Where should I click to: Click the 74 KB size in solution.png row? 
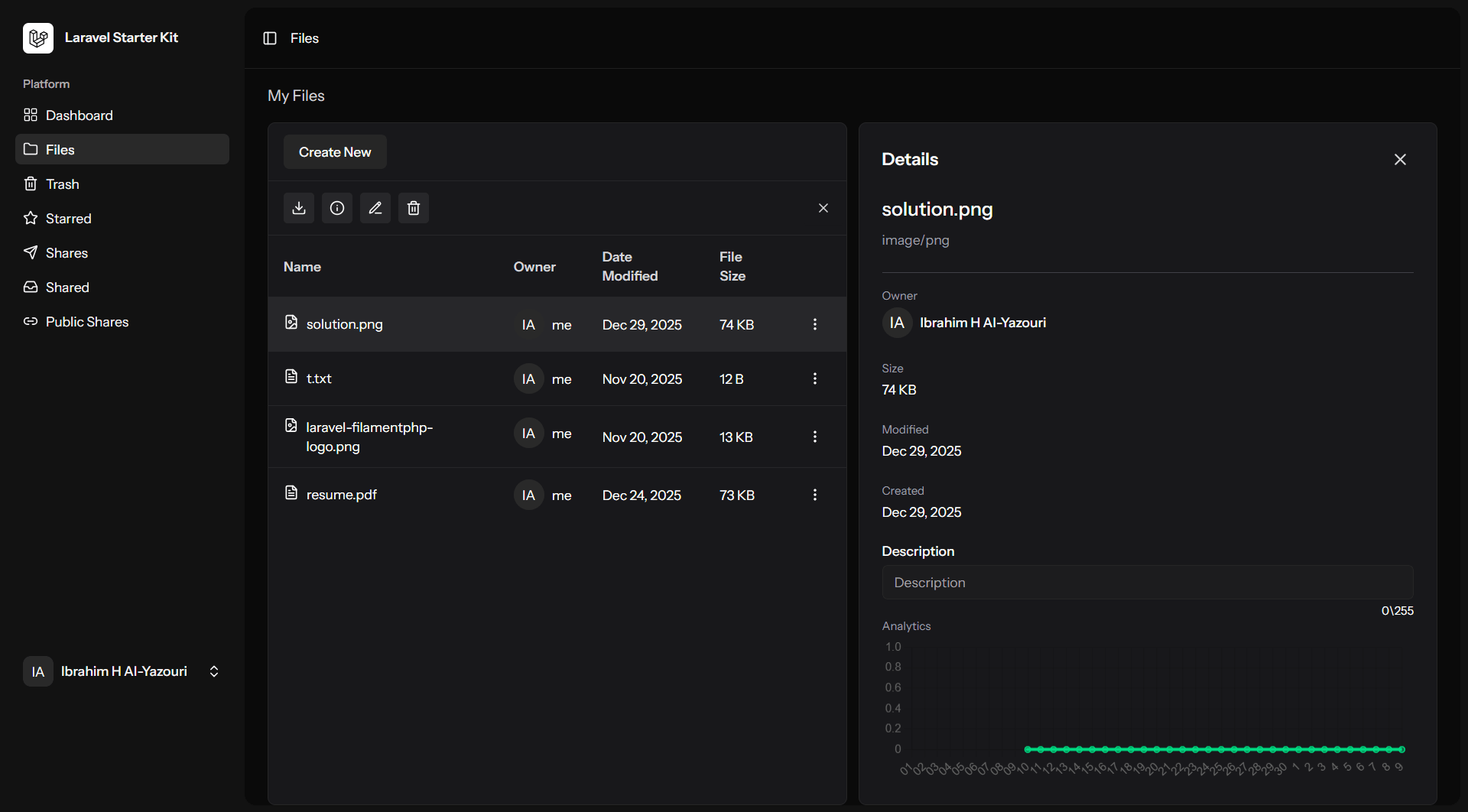point(736,325)
